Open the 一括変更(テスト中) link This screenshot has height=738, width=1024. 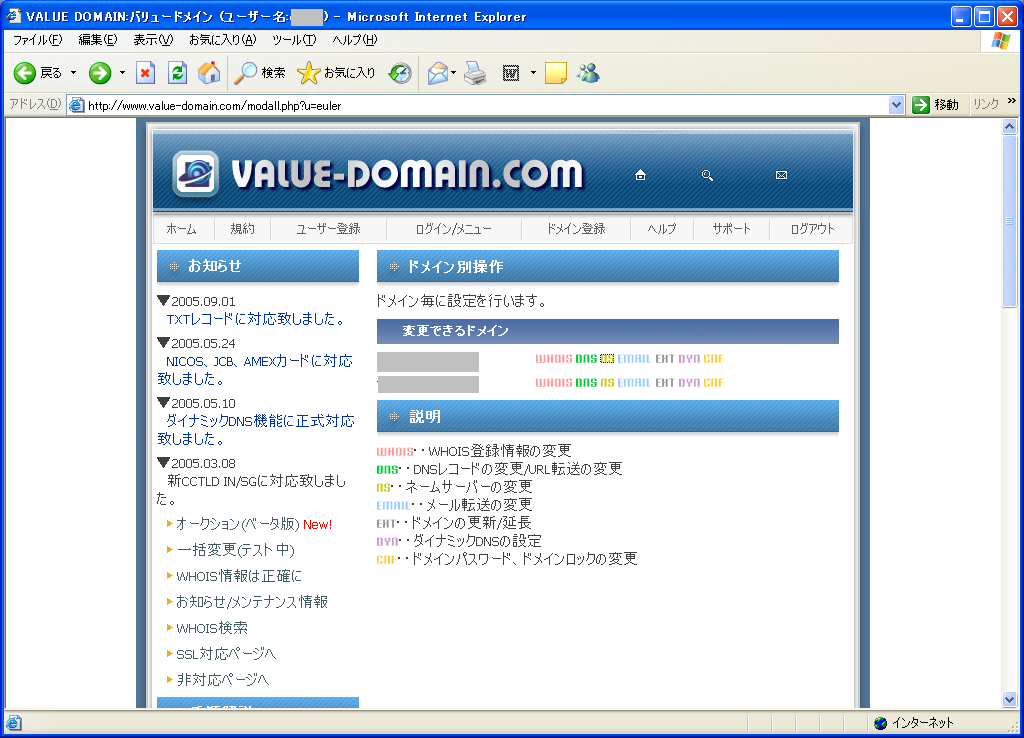pyautogui.click(x=236, y=550)
